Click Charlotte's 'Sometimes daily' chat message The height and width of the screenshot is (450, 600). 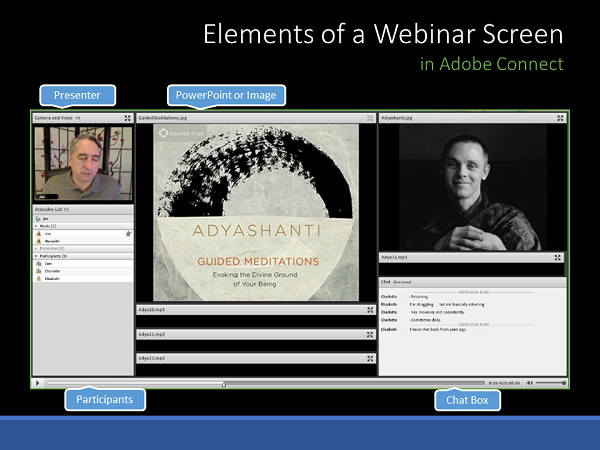tap(426, 320)
